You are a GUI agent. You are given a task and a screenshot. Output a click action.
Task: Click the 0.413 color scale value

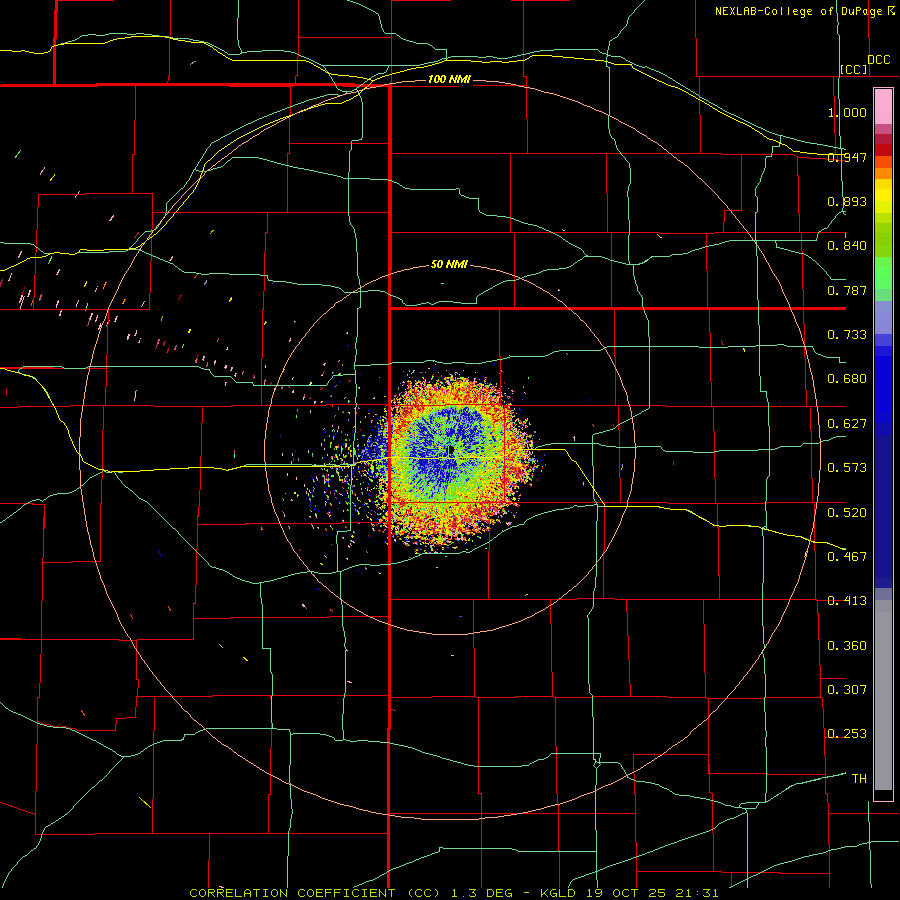[847, 601]
